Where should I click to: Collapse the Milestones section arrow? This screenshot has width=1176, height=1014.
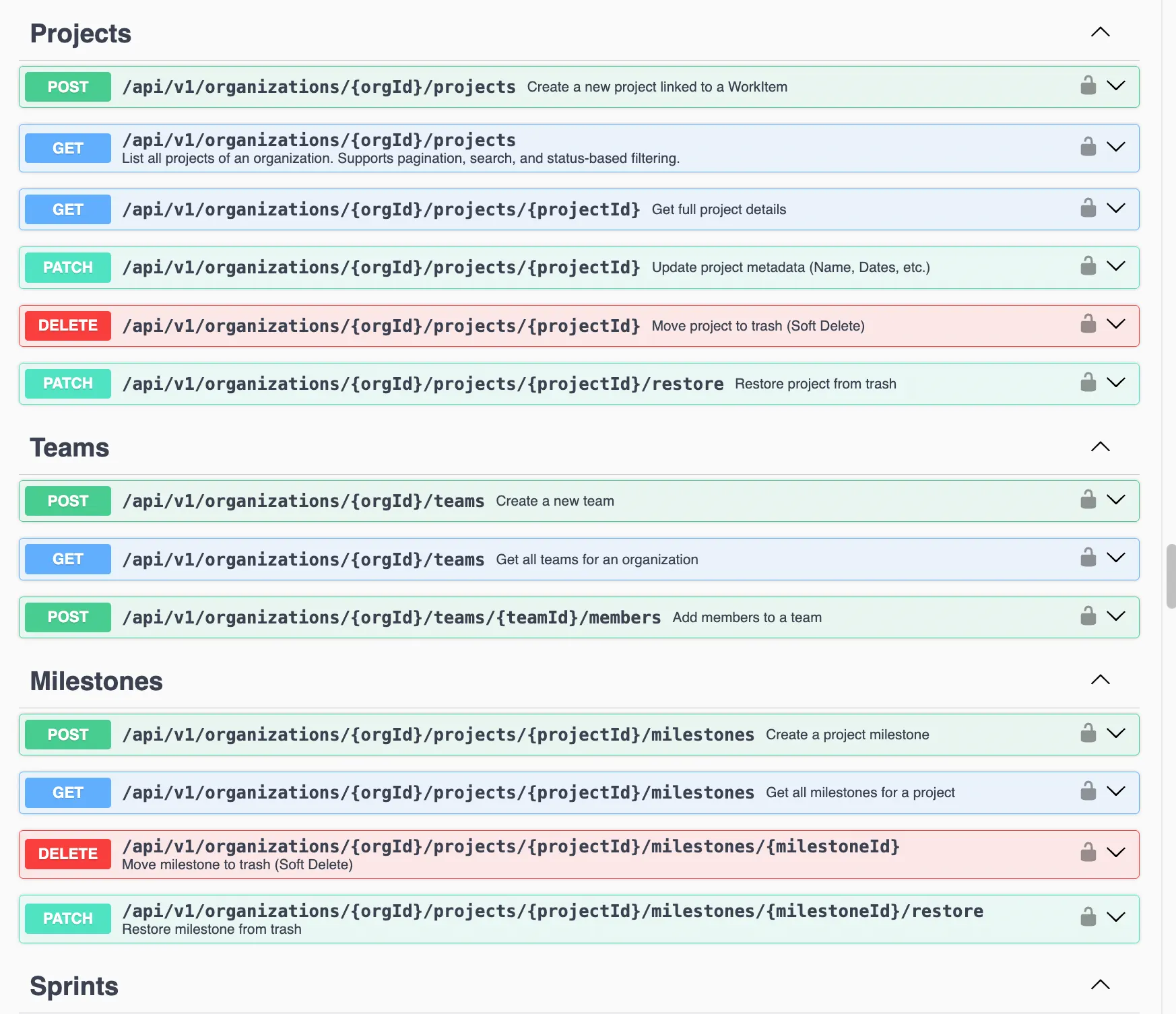point(1100,680)
